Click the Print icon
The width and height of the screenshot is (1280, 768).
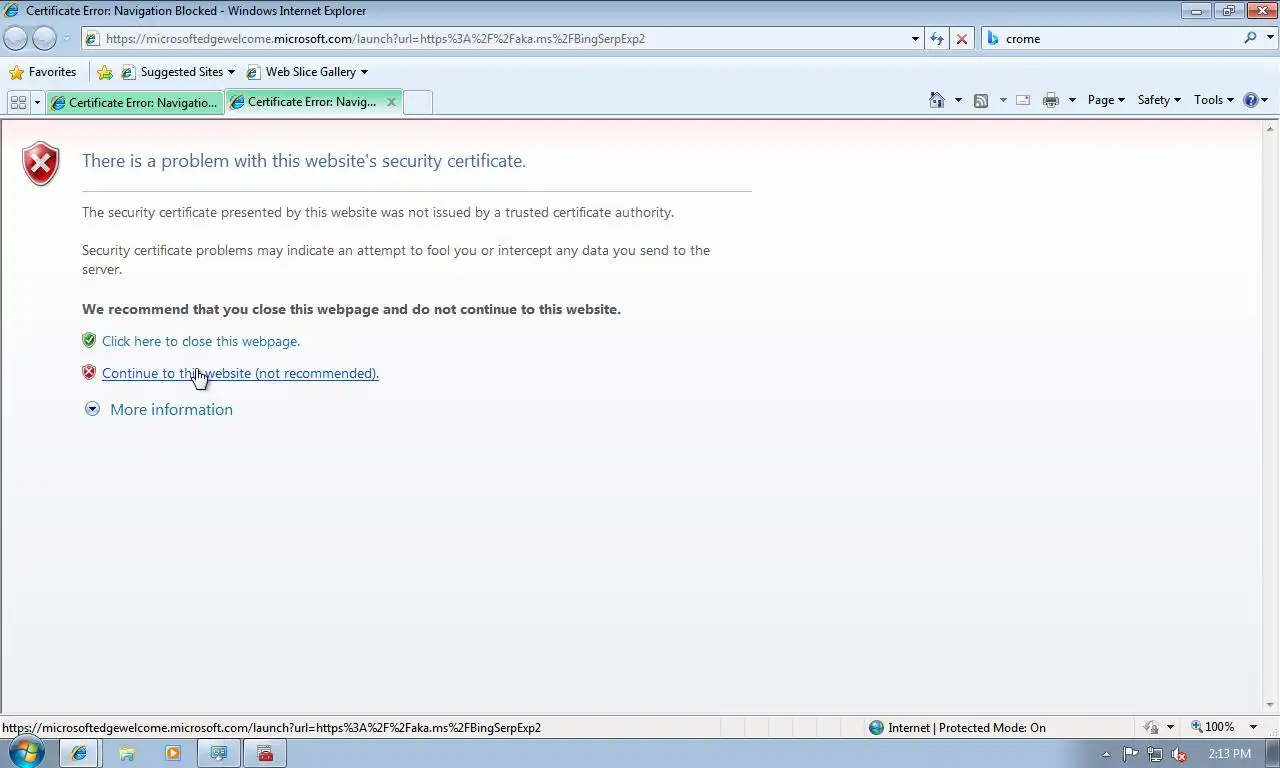[x=1051, y=100]
